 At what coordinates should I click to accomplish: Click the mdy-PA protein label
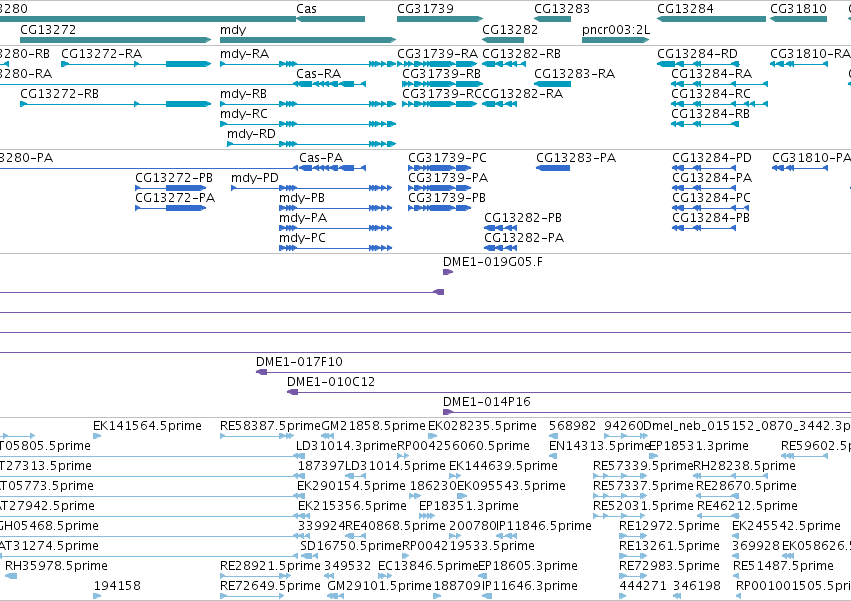coord(303,218)
